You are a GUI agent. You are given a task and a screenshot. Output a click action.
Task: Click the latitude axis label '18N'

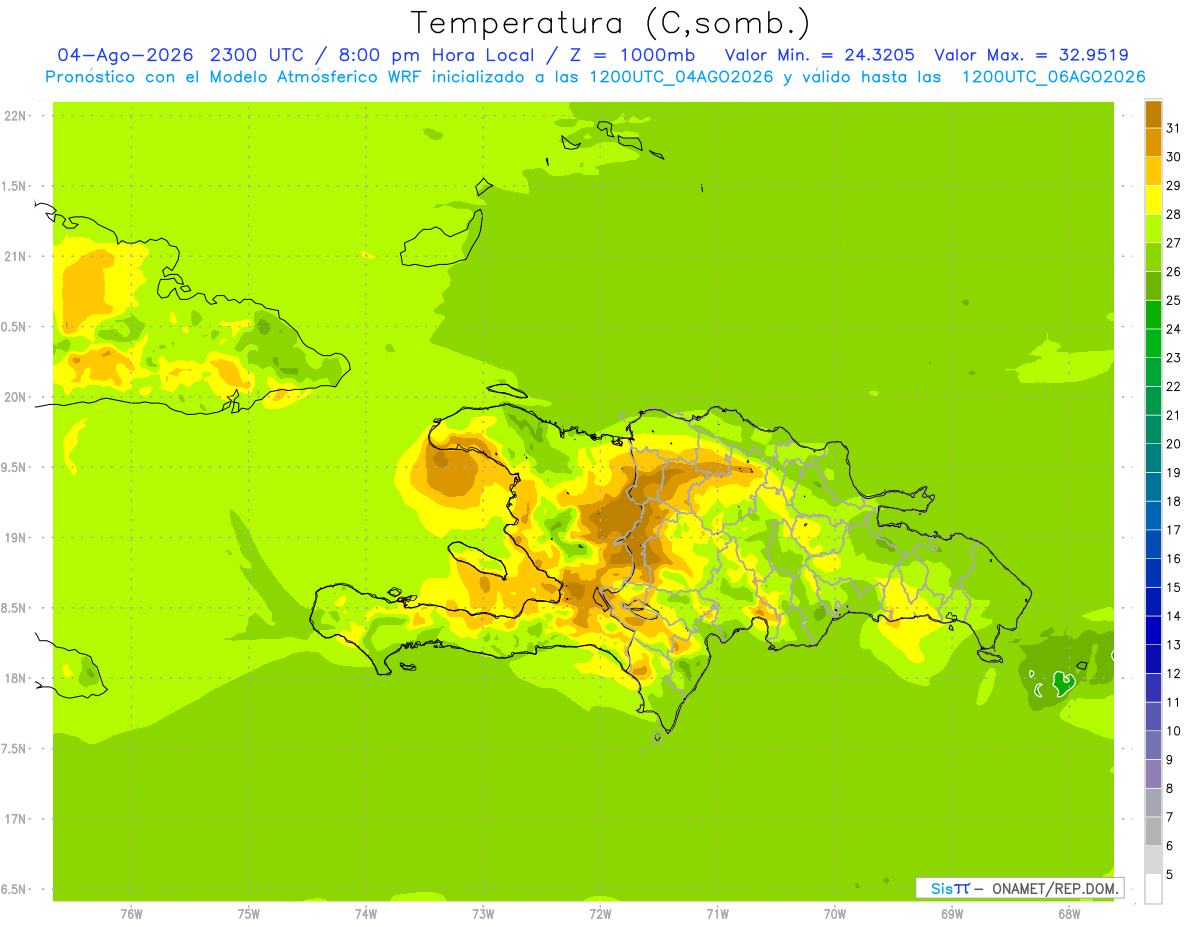coord(15,678)
